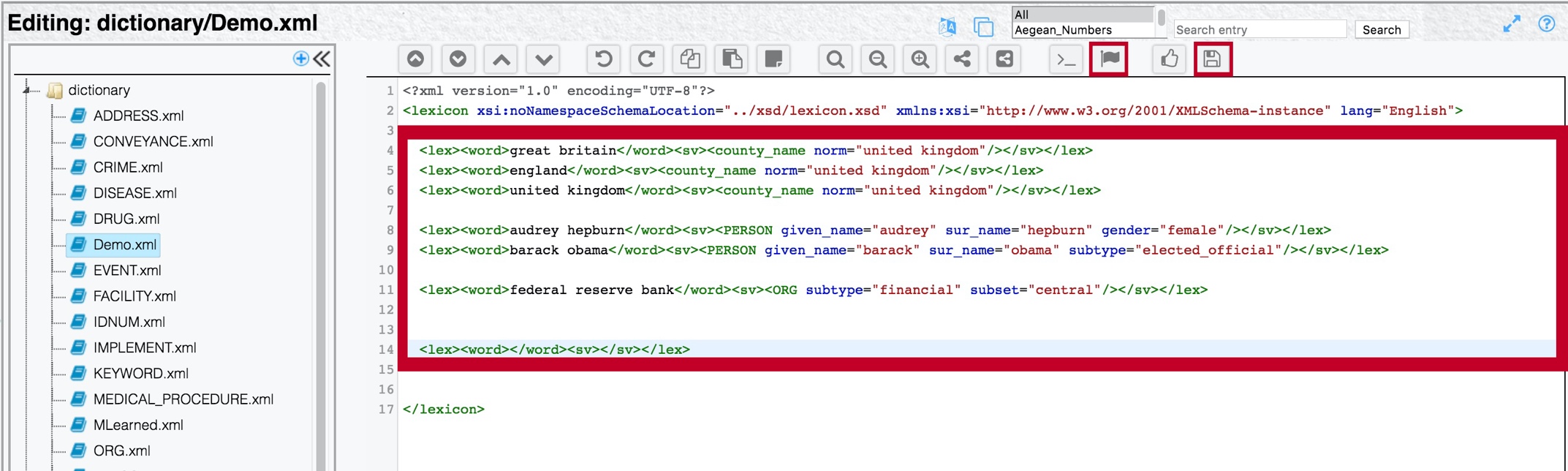Toggle fullscreen with the expand arrows icon

coord(1512,24)
